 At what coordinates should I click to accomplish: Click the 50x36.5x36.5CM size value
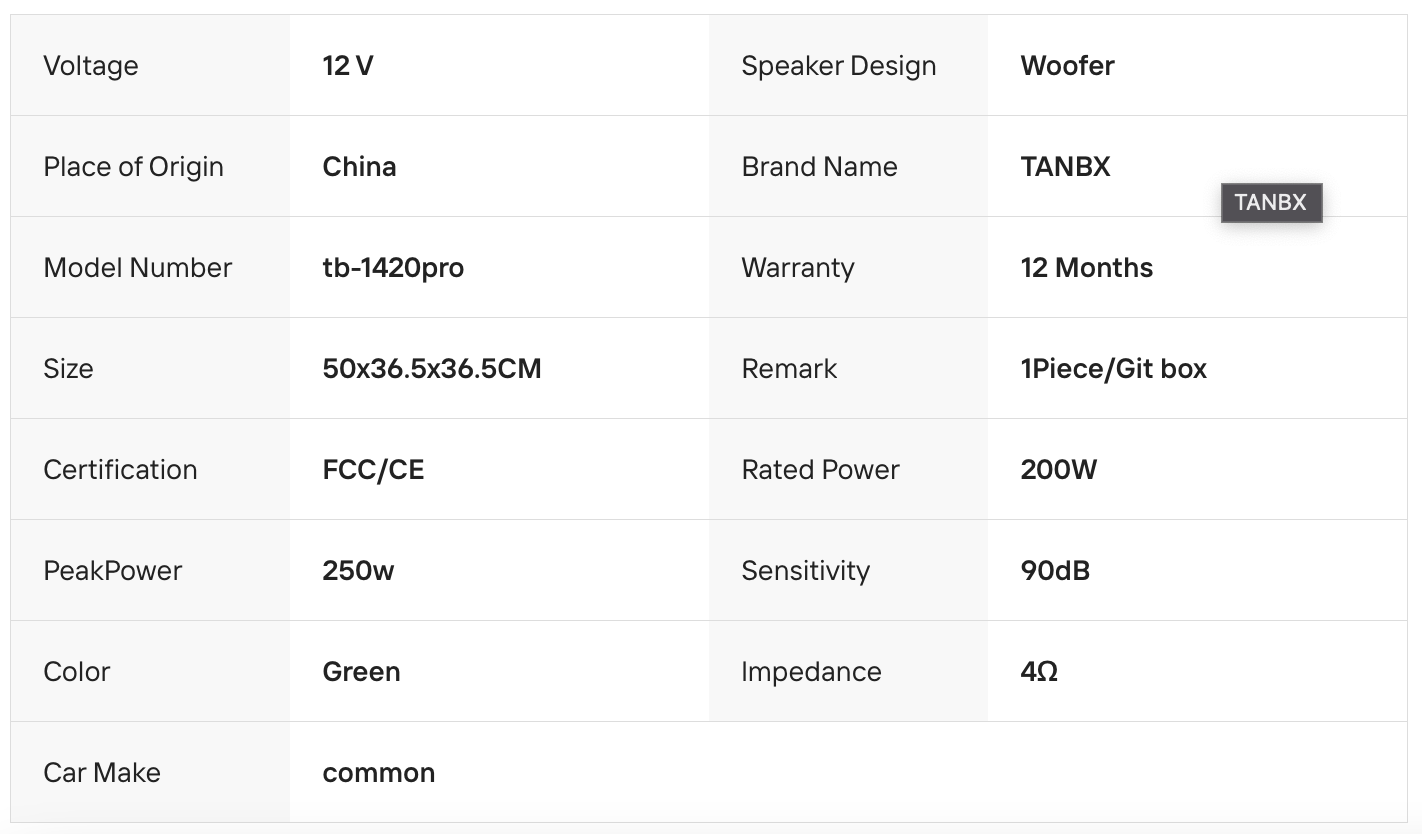pyautogui.click(x=432, y=369)
